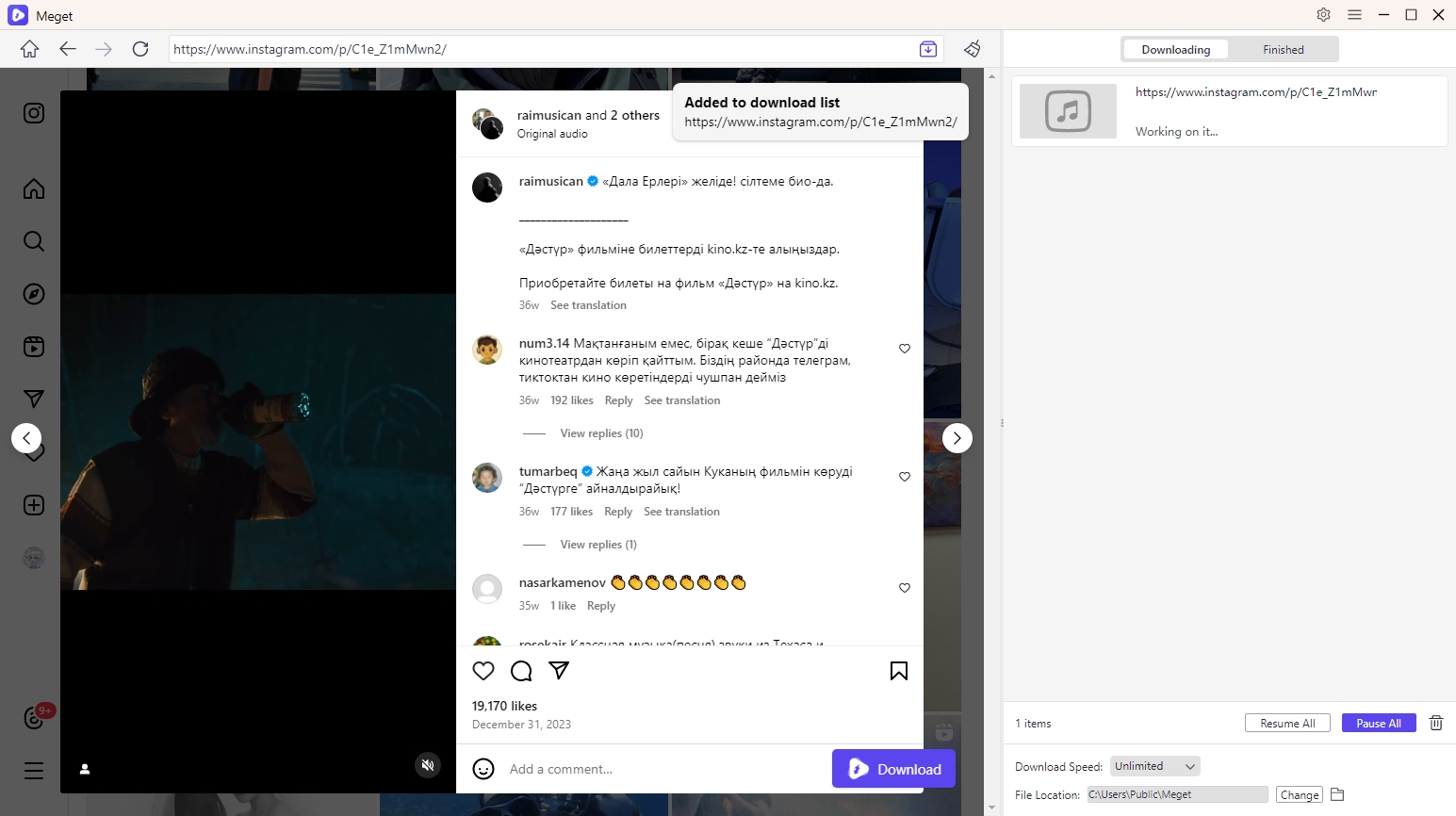
Task: View 19,170 likes list
Action: (504, 706)
